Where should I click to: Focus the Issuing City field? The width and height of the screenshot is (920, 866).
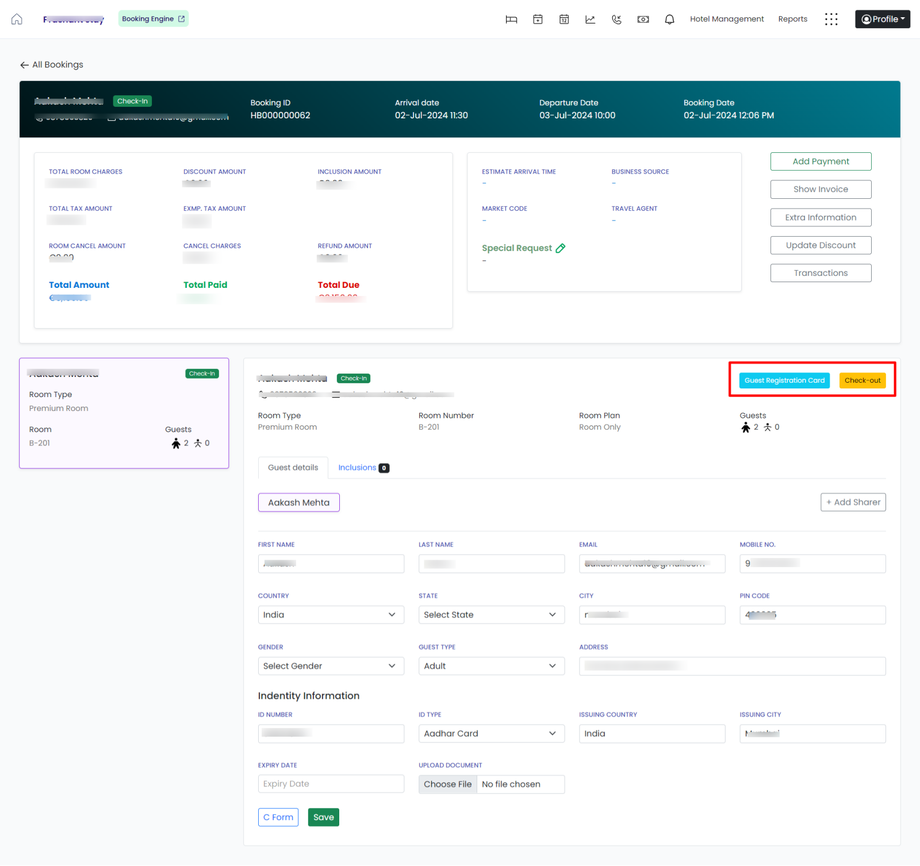(812, 733)
